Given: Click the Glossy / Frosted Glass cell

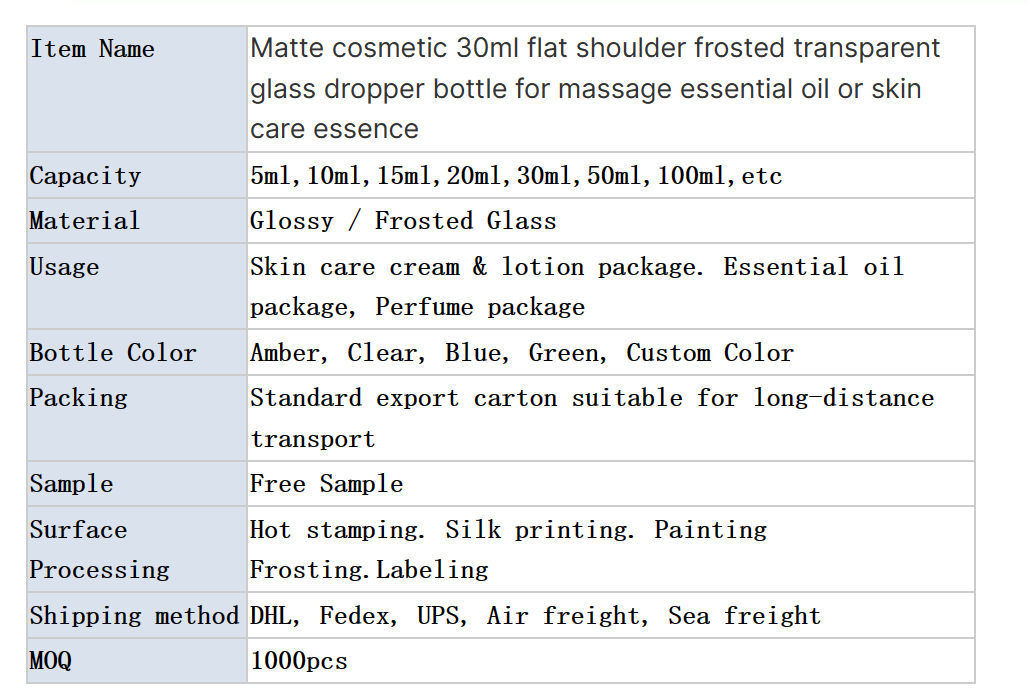Looking at the screenshot, I should coord(610,221).
